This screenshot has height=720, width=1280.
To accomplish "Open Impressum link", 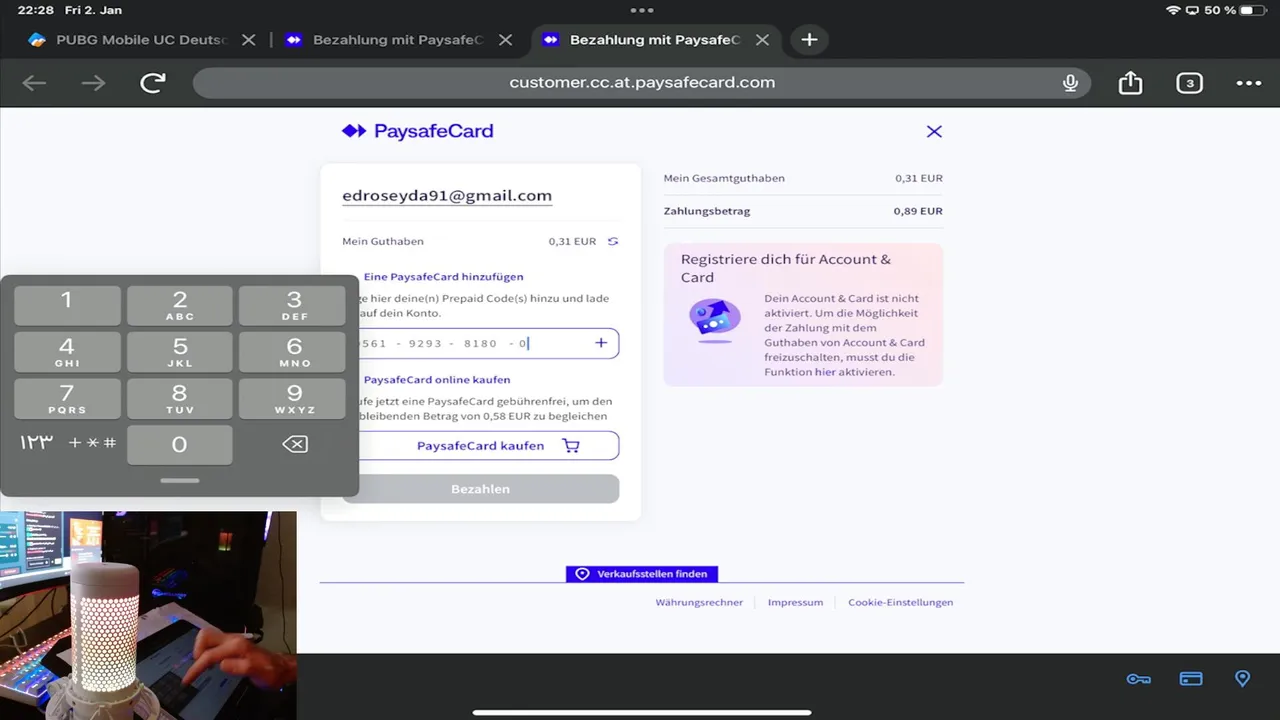I will 795,602.
